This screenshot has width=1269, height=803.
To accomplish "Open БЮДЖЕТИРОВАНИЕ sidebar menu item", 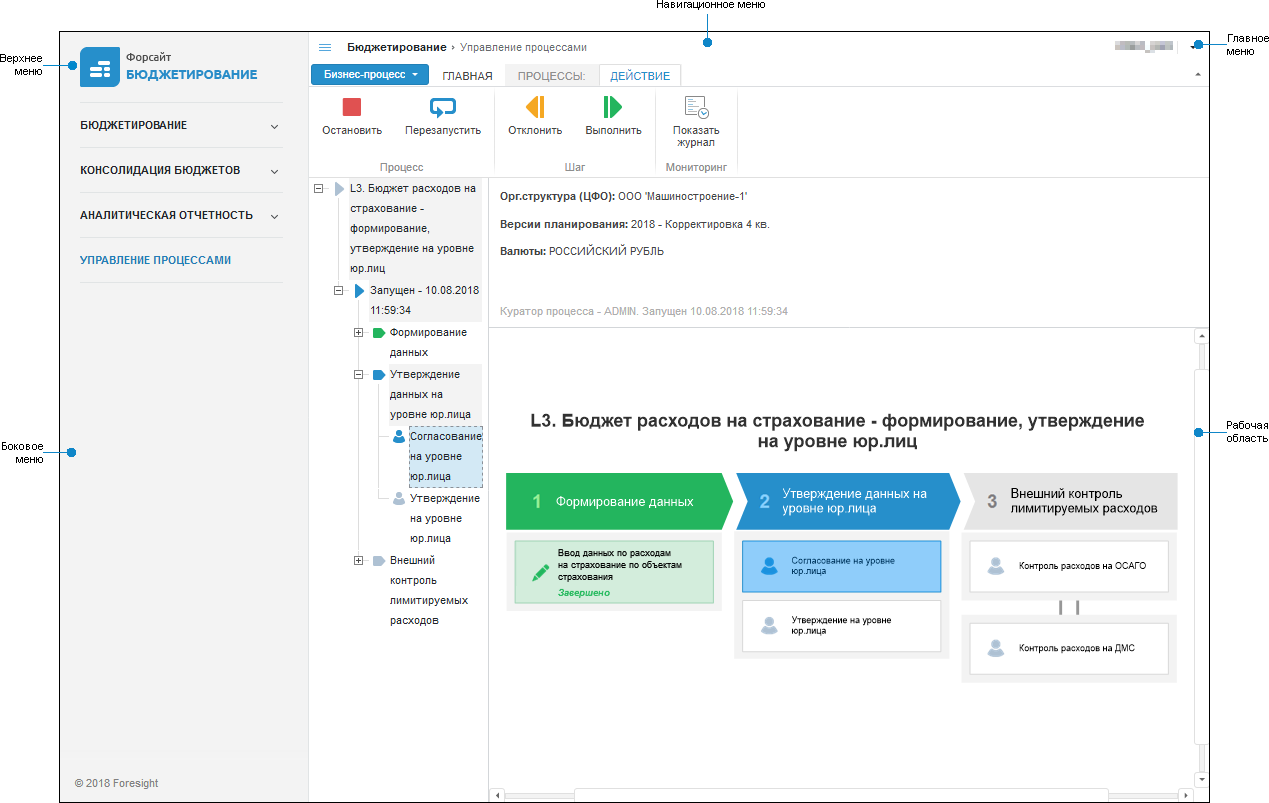I will pyautogui.click(x=134, y=126).
